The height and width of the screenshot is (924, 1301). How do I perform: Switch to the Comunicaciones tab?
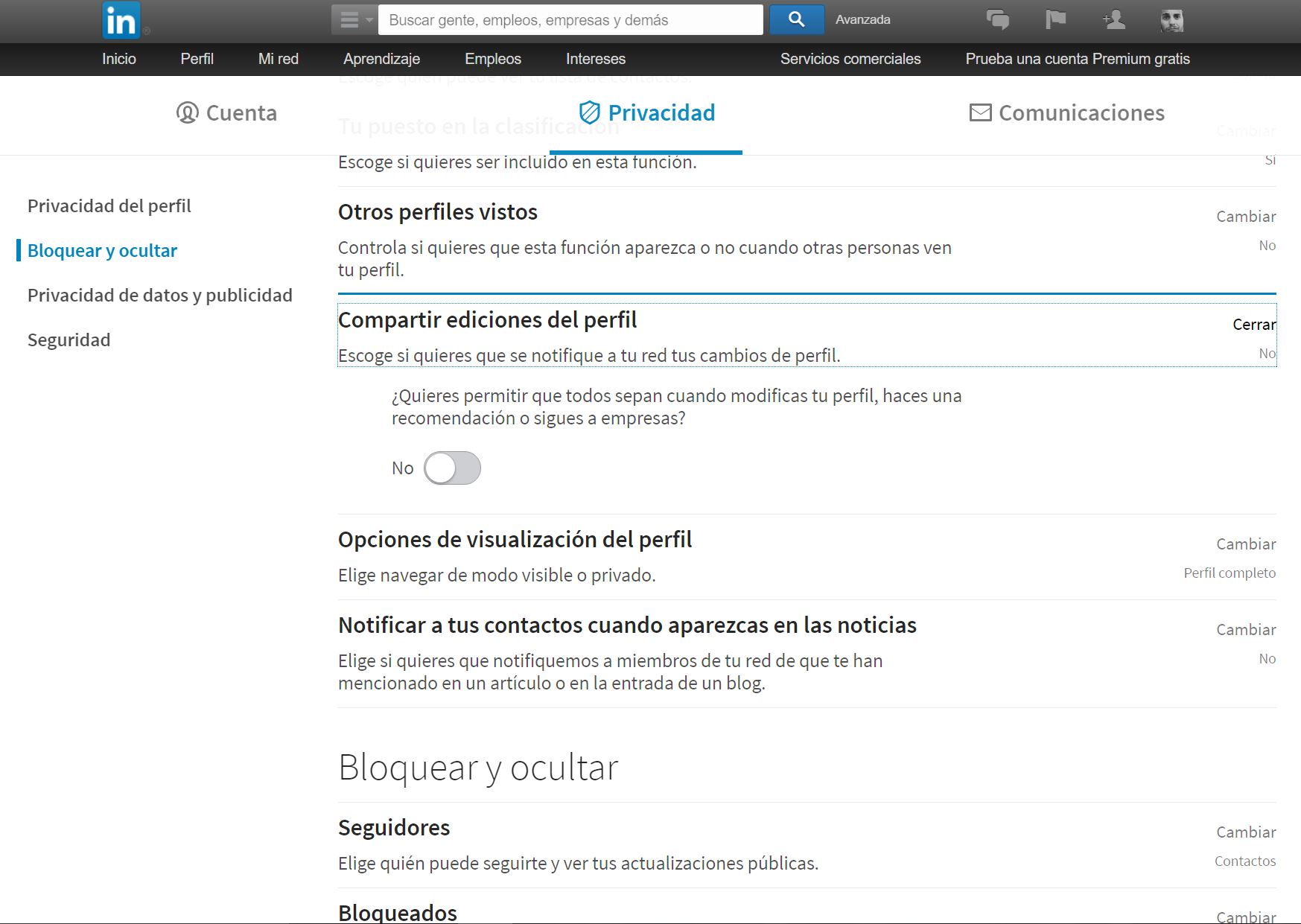click(x=1066, y=113)
